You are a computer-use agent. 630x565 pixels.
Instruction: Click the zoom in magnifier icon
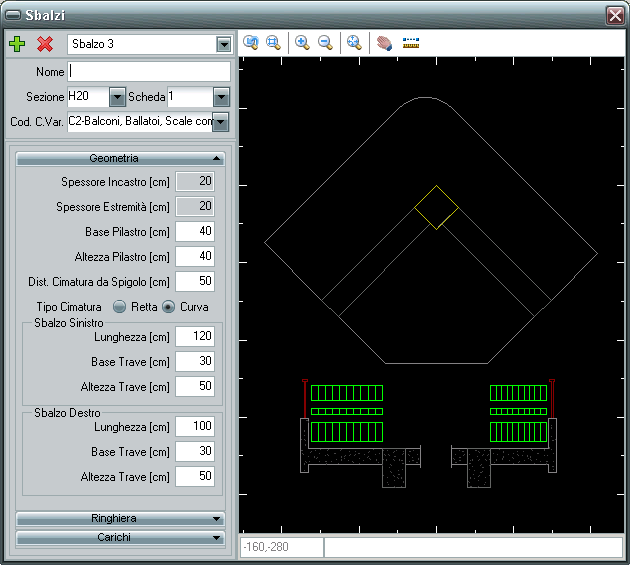(302, 43)
